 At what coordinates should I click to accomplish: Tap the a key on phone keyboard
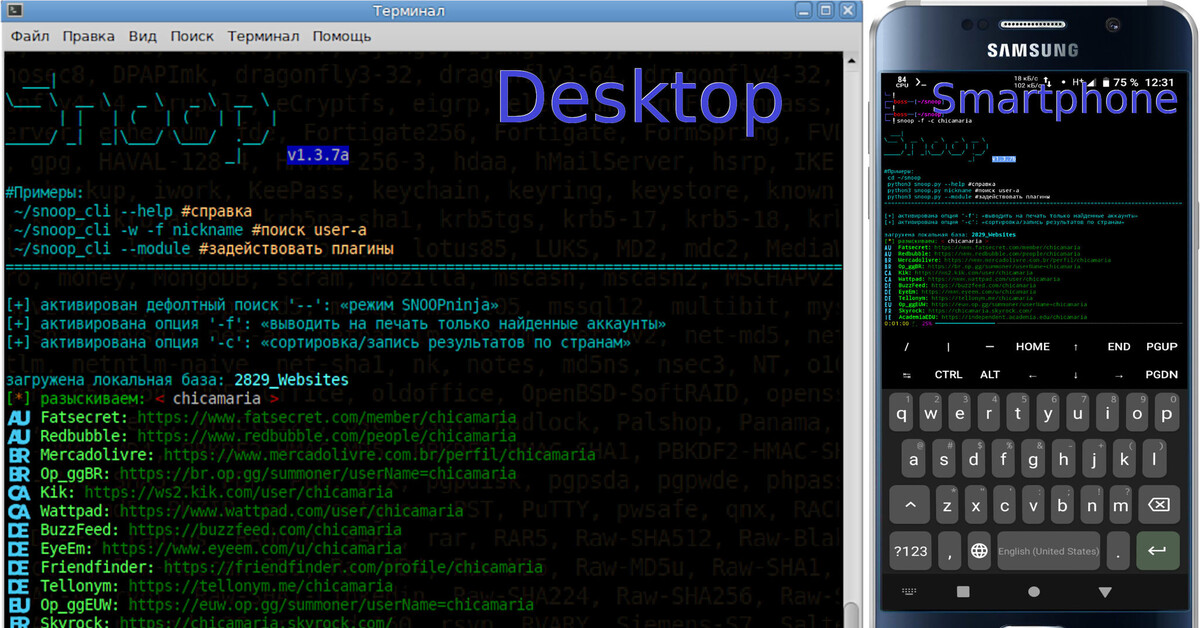914,460
